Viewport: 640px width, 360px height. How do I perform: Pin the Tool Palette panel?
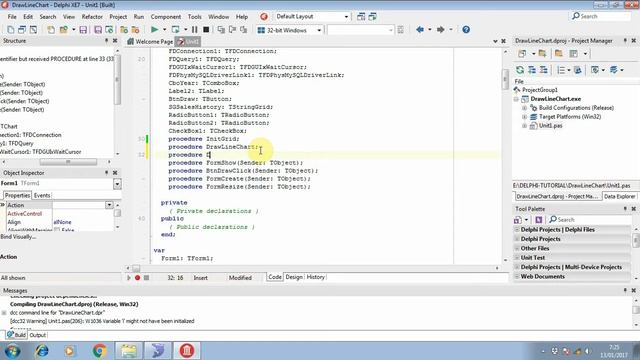(625, 209)
